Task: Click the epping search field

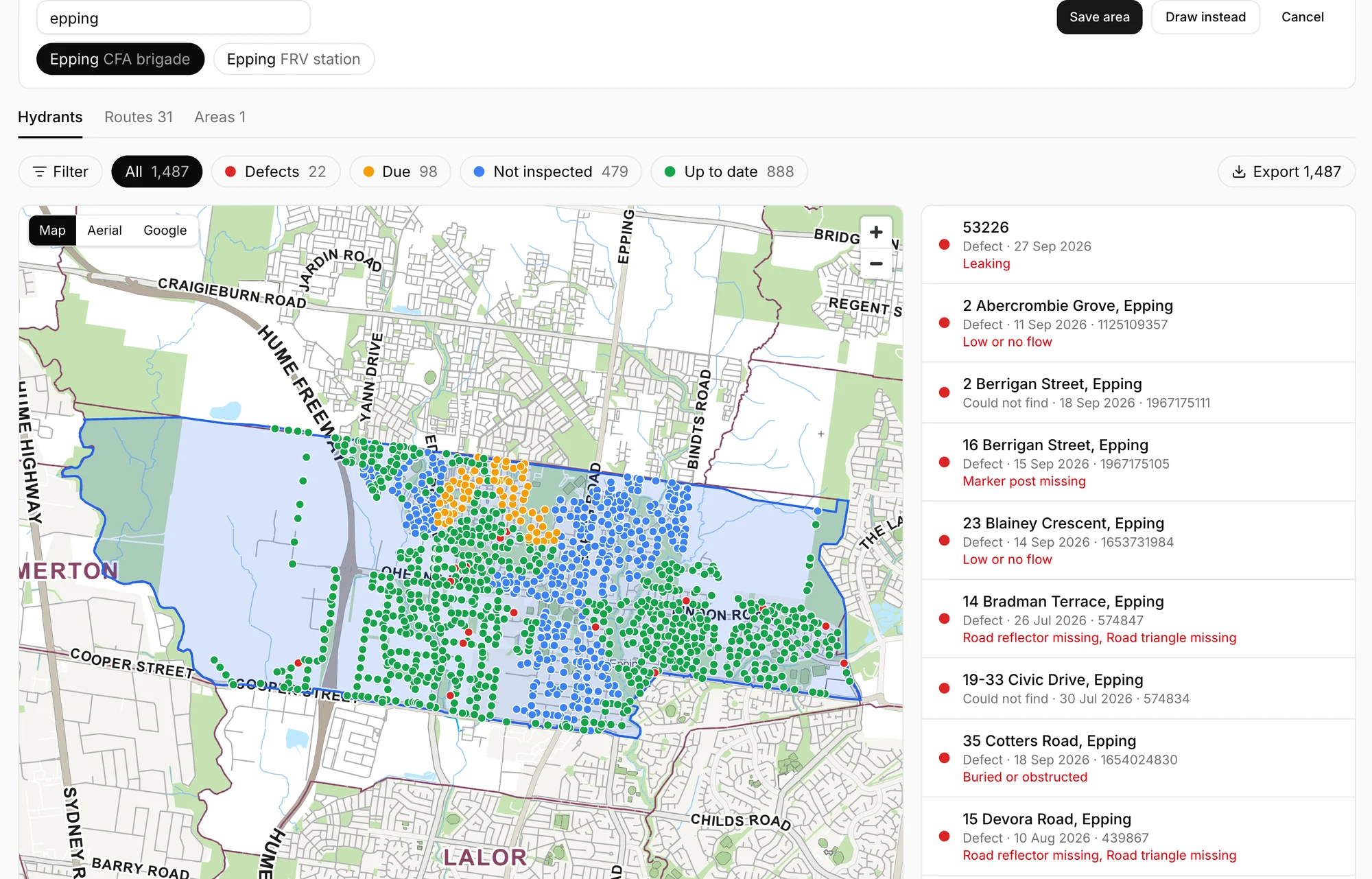Action: (x=174, y=19)
